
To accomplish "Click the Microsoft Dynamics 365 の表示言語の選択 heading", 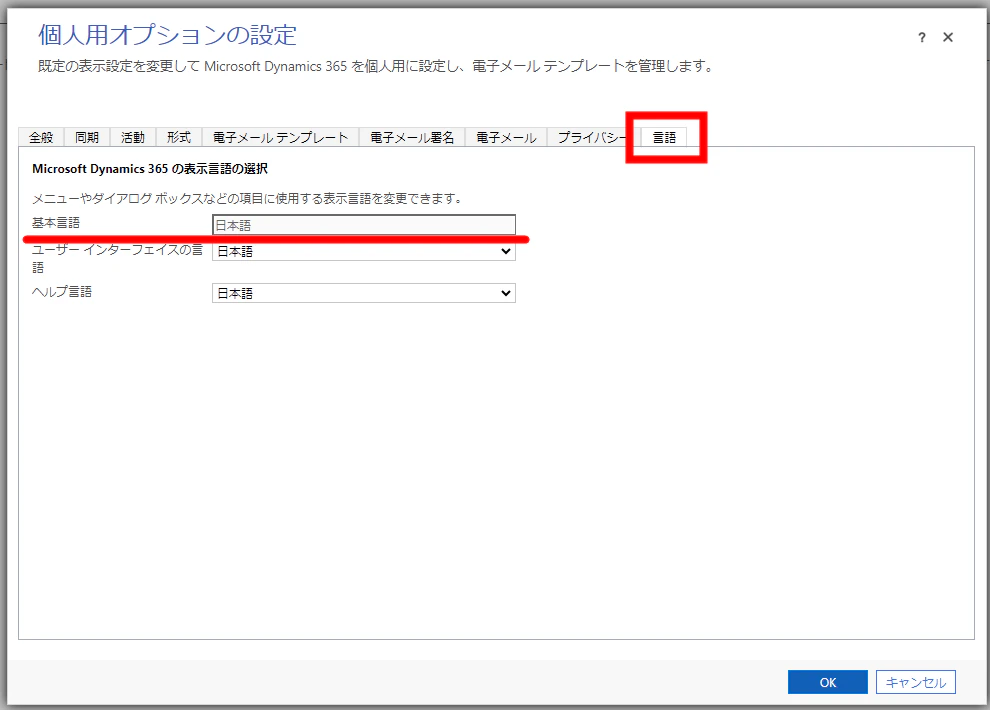I will (150, 169).
